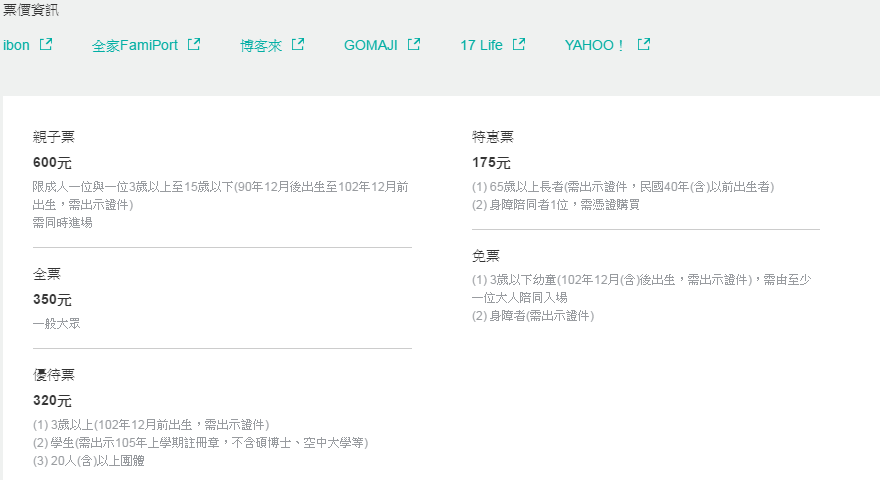Click the external-link icon beside 17 Life
This screenshot has width=880, height=480.
click(519, 44)
